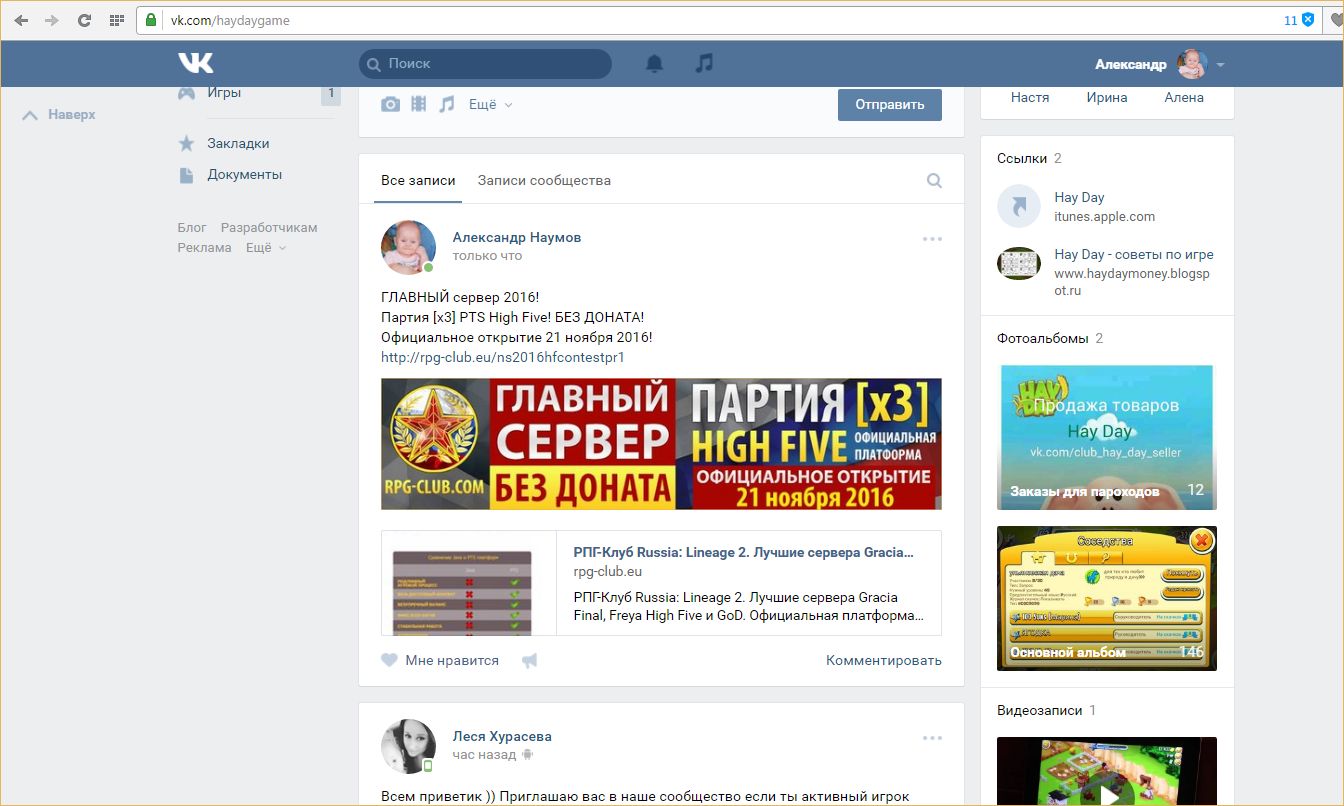Image resolution: width=1344 pixels, height=806 pixels.
Task: Open the Заказы для пароходов album thumbnail
Action: pyautogui.click(x=1107, y=437)
